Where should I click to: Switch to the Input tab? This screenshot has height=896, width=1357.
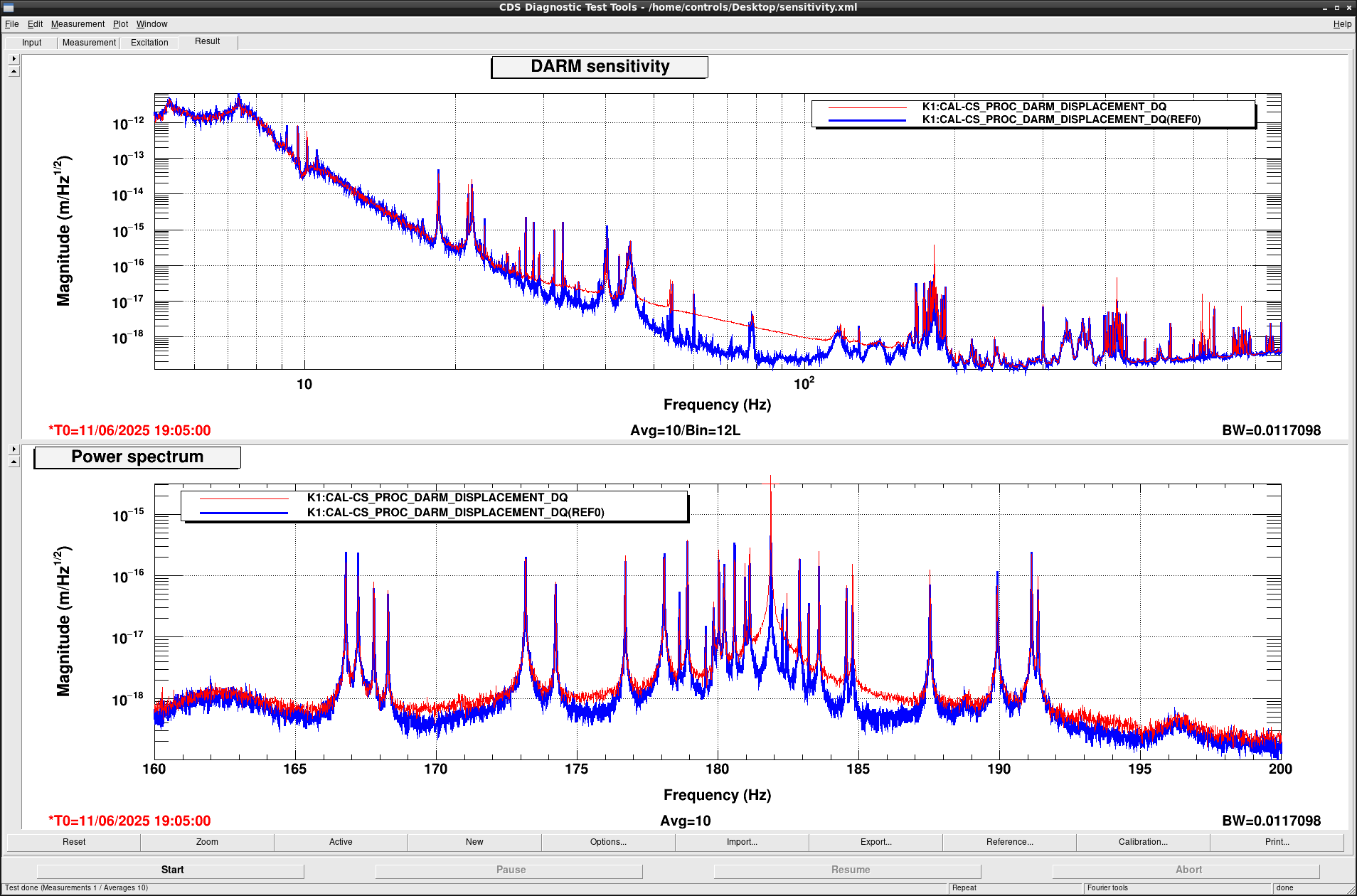pos(31,43)
